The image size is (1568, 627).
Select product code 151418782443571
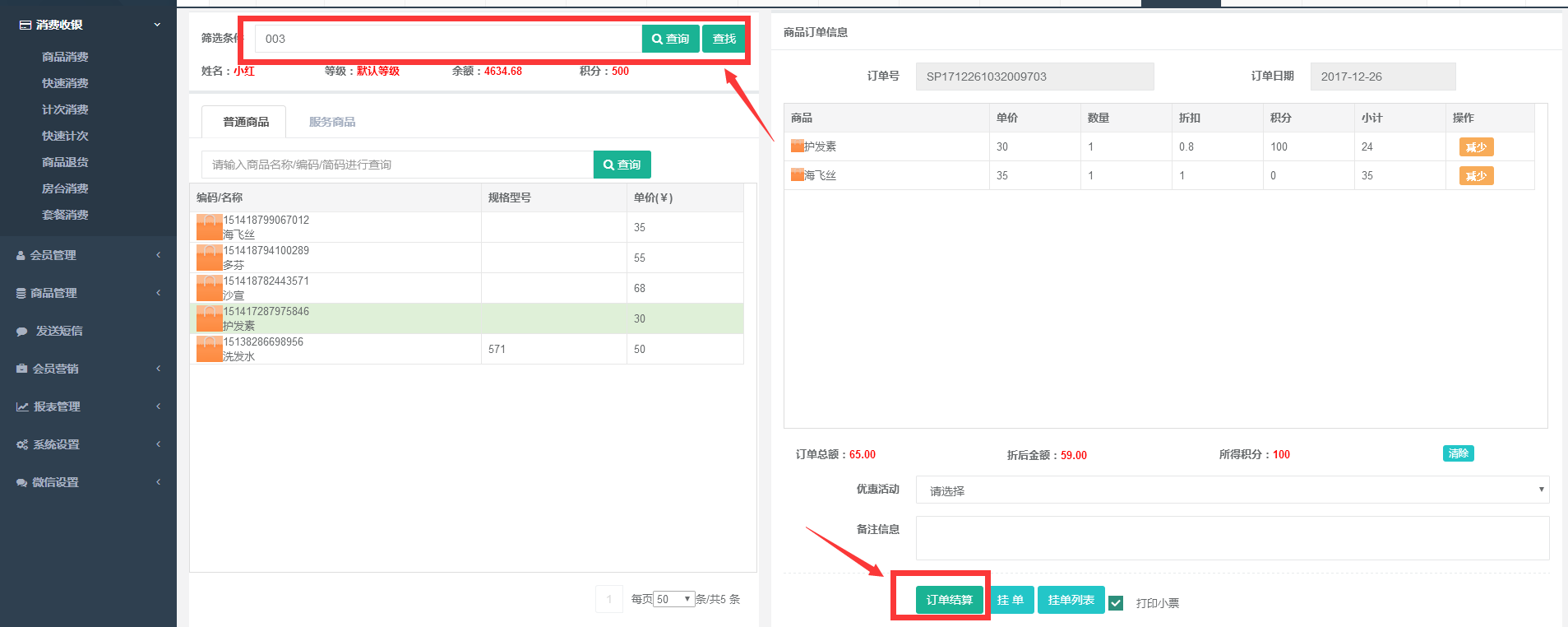266,281
